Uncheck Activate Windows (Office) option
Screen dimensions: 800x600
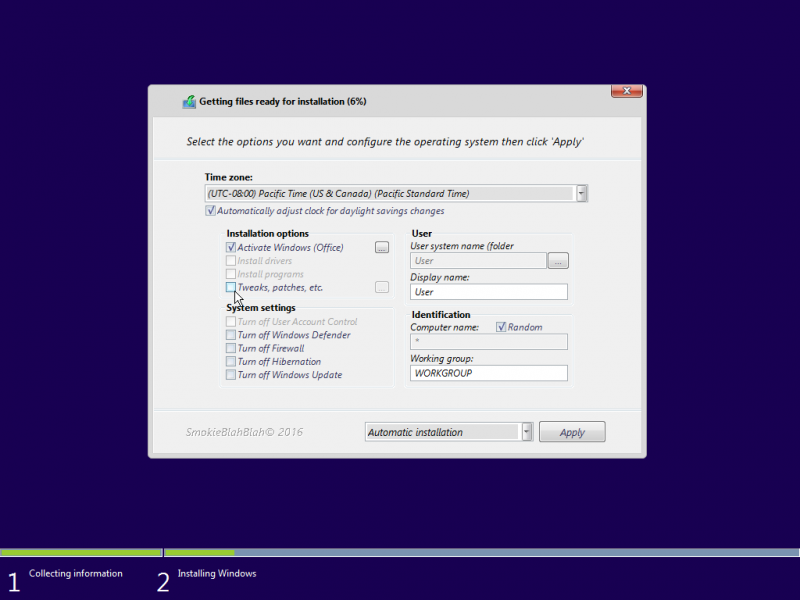pyautogui.click(x=231, y=247)
